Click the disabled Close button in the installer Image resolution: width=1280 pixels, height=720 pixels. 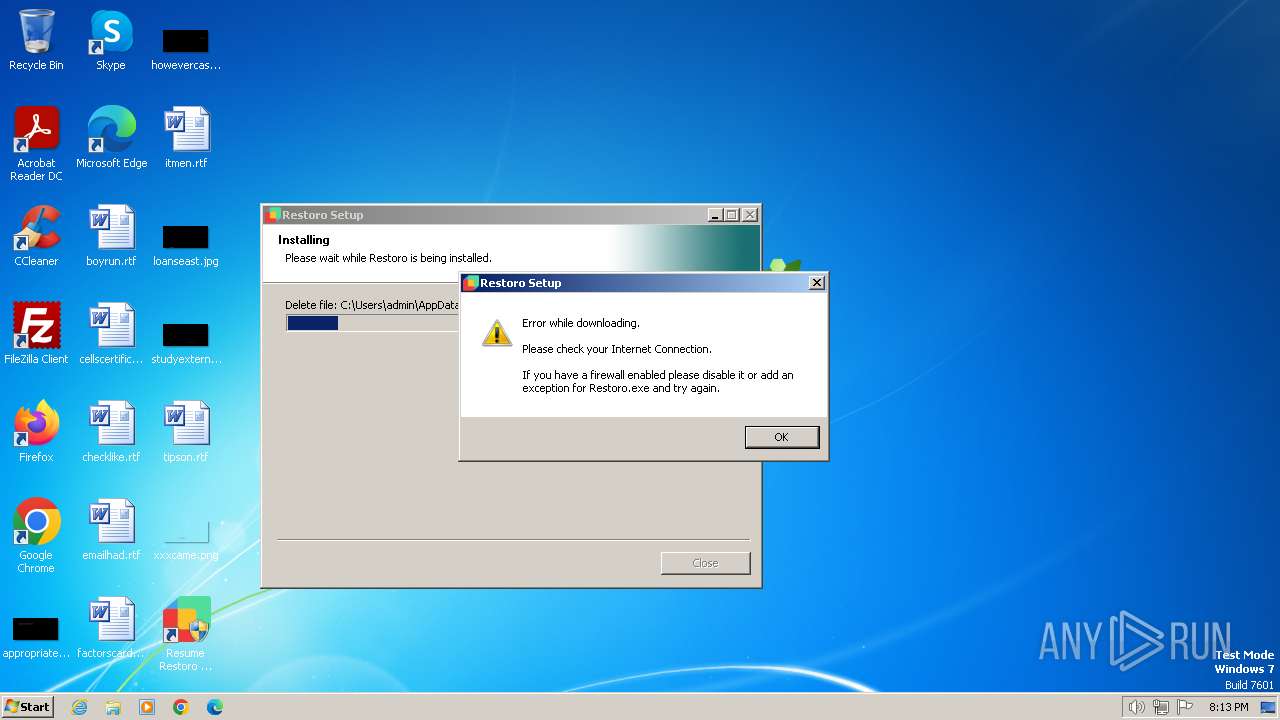pyautogui.click(x=705, y=563)
